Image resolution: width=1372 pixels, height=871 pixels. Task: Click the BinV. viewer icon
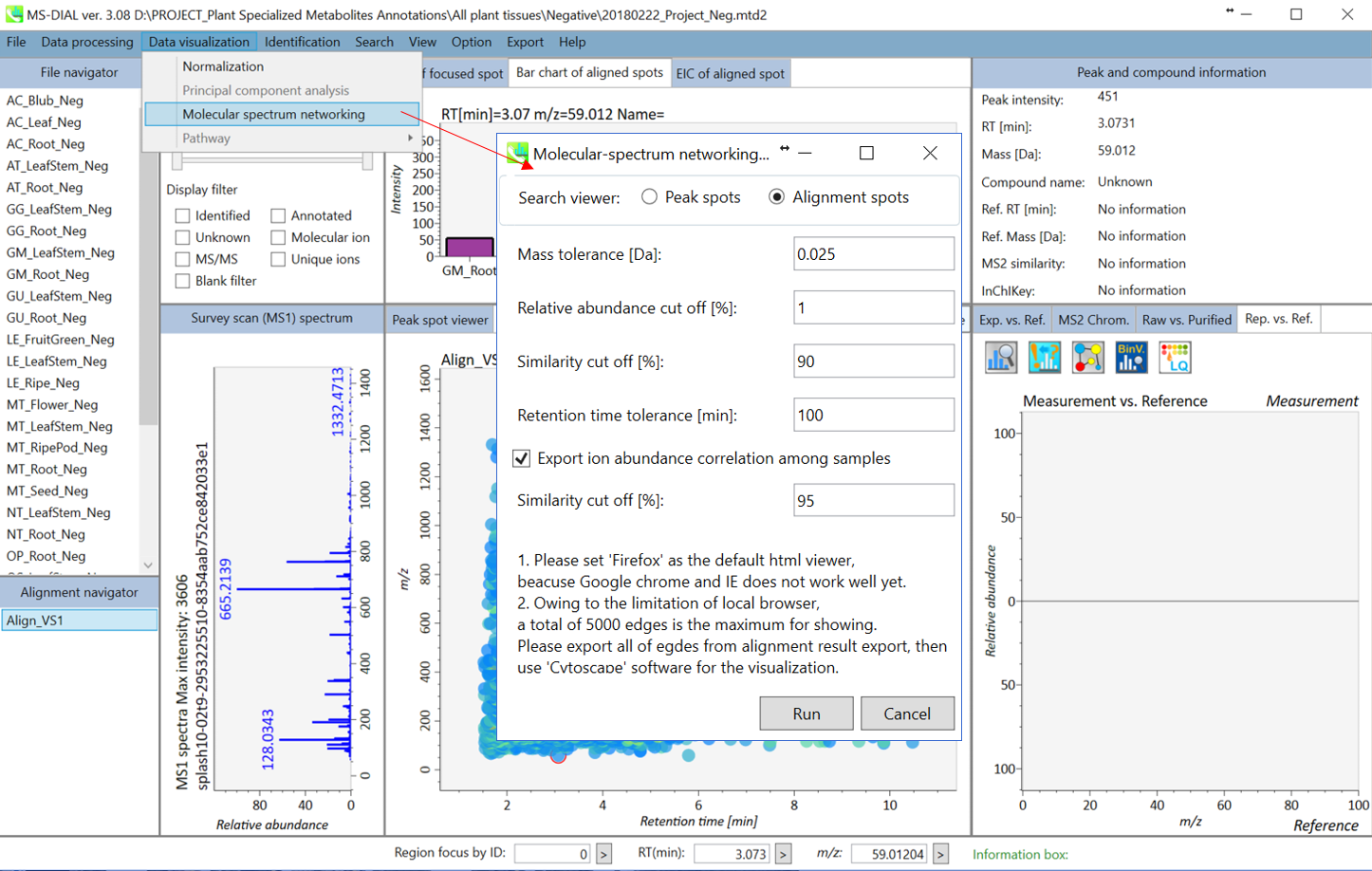click(1131, 358)
